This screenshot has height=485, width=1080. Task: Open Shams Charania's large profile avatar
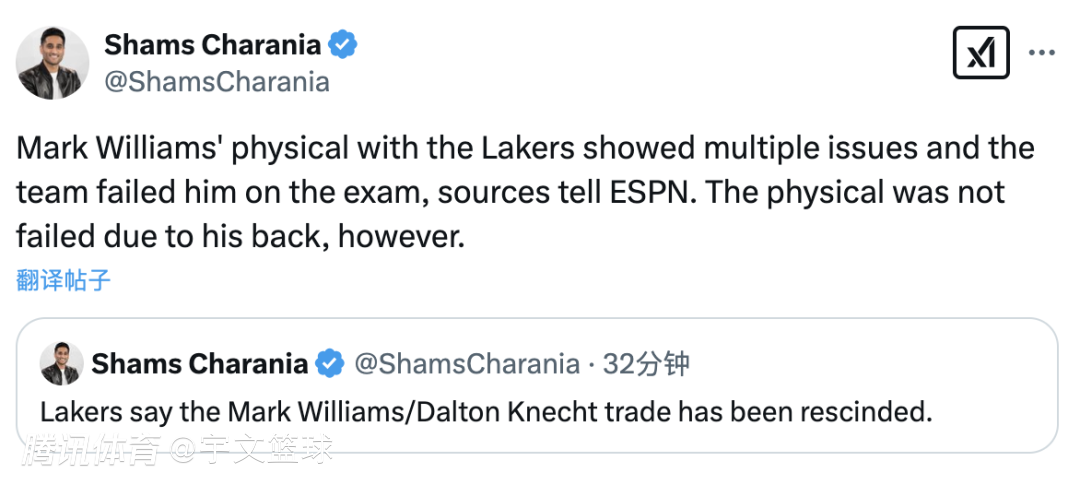(x=52, y=63)
